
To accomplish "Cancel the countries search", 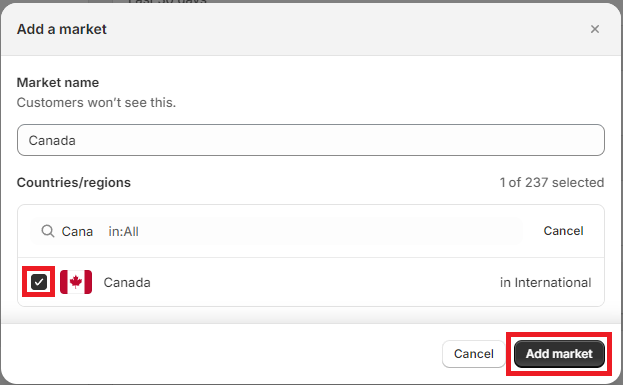I will click(x=563, y=231).
